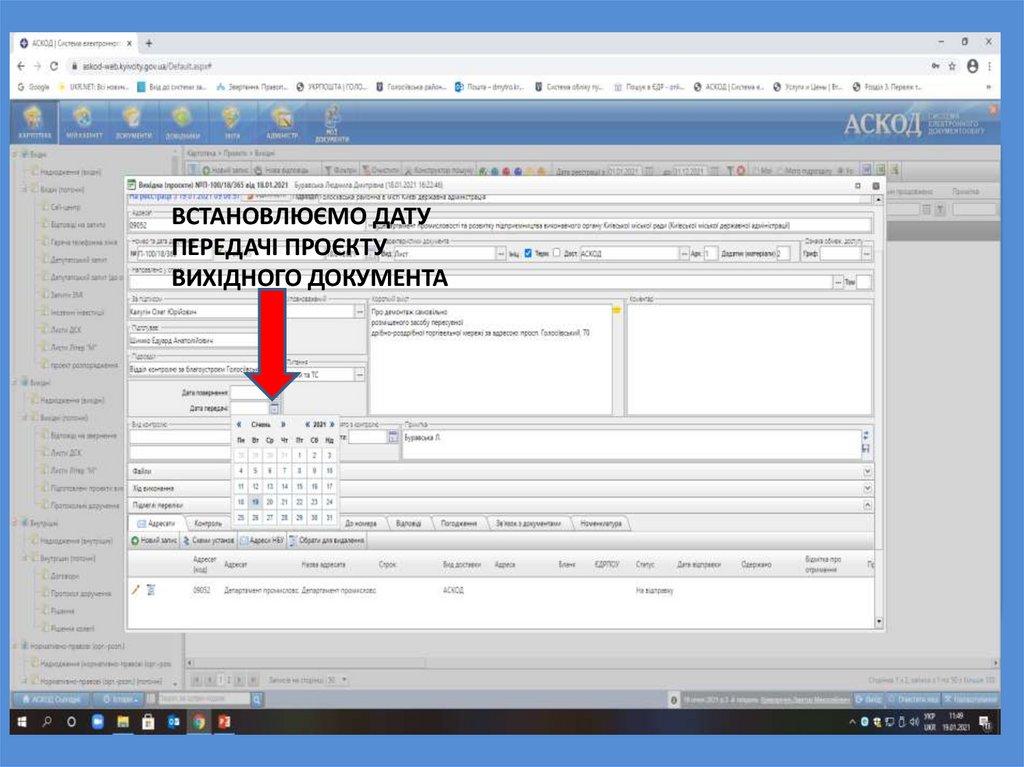Image resolution: width=1024 pixels, height=767 pixels.
Task: Open a new browser tab
Action: 149,43
